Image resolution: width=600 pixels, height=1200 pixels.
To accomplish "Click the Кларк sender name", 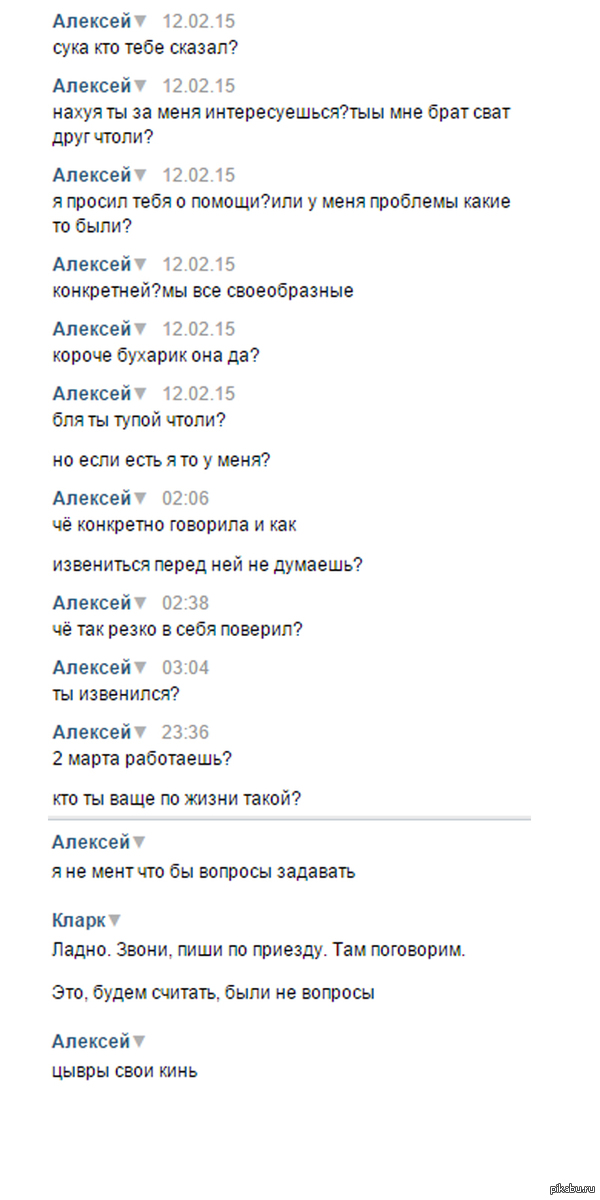I will [78, 920].
